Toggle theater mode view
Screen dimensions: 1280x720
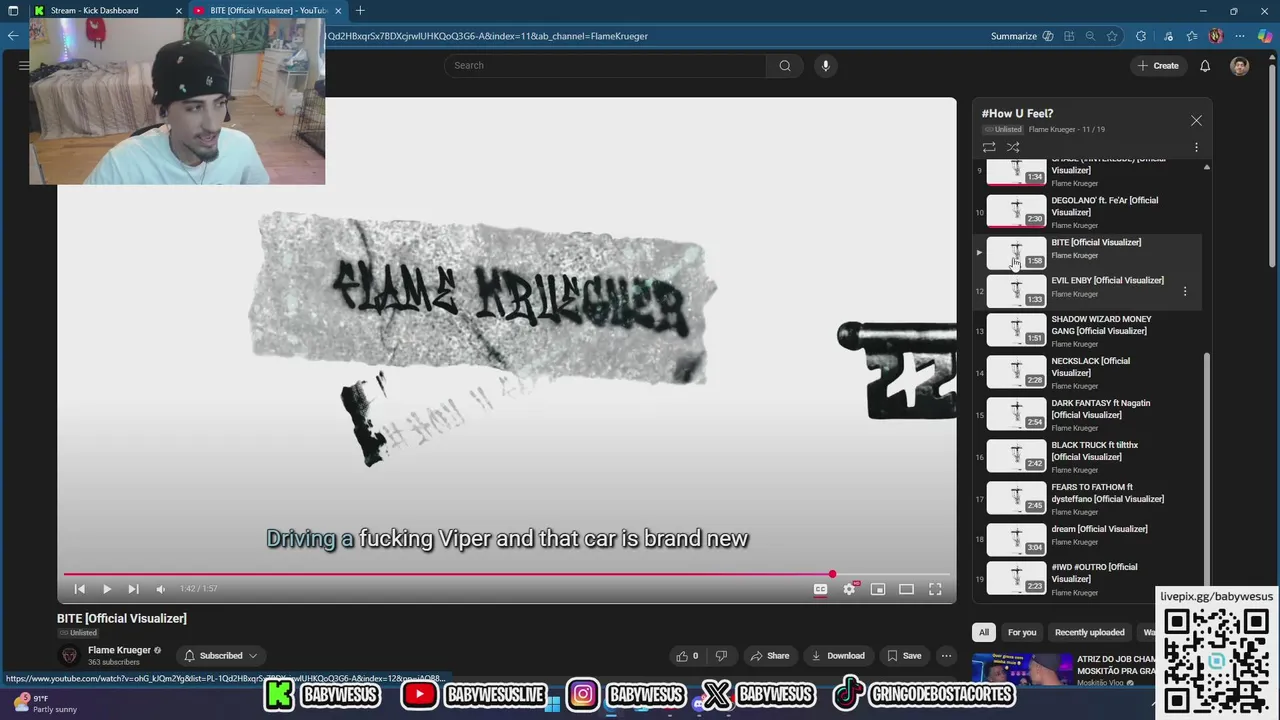[x=906, y=589]
